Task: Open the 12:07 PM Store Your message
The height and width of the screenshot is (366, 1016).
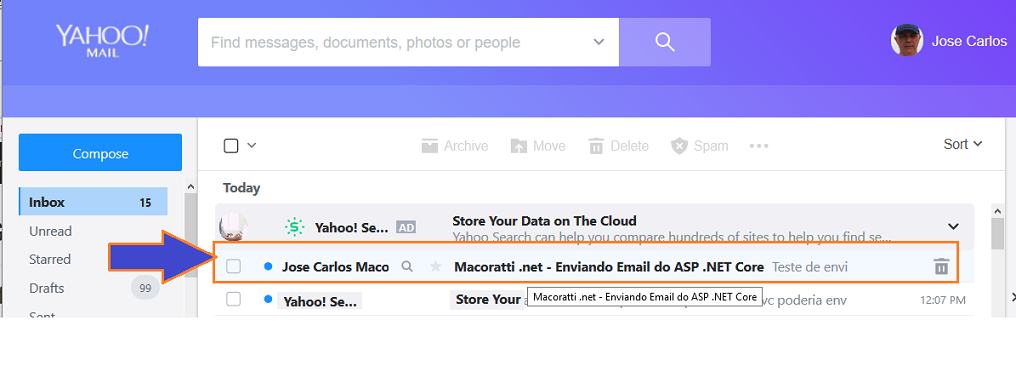Action: (487, 300)
